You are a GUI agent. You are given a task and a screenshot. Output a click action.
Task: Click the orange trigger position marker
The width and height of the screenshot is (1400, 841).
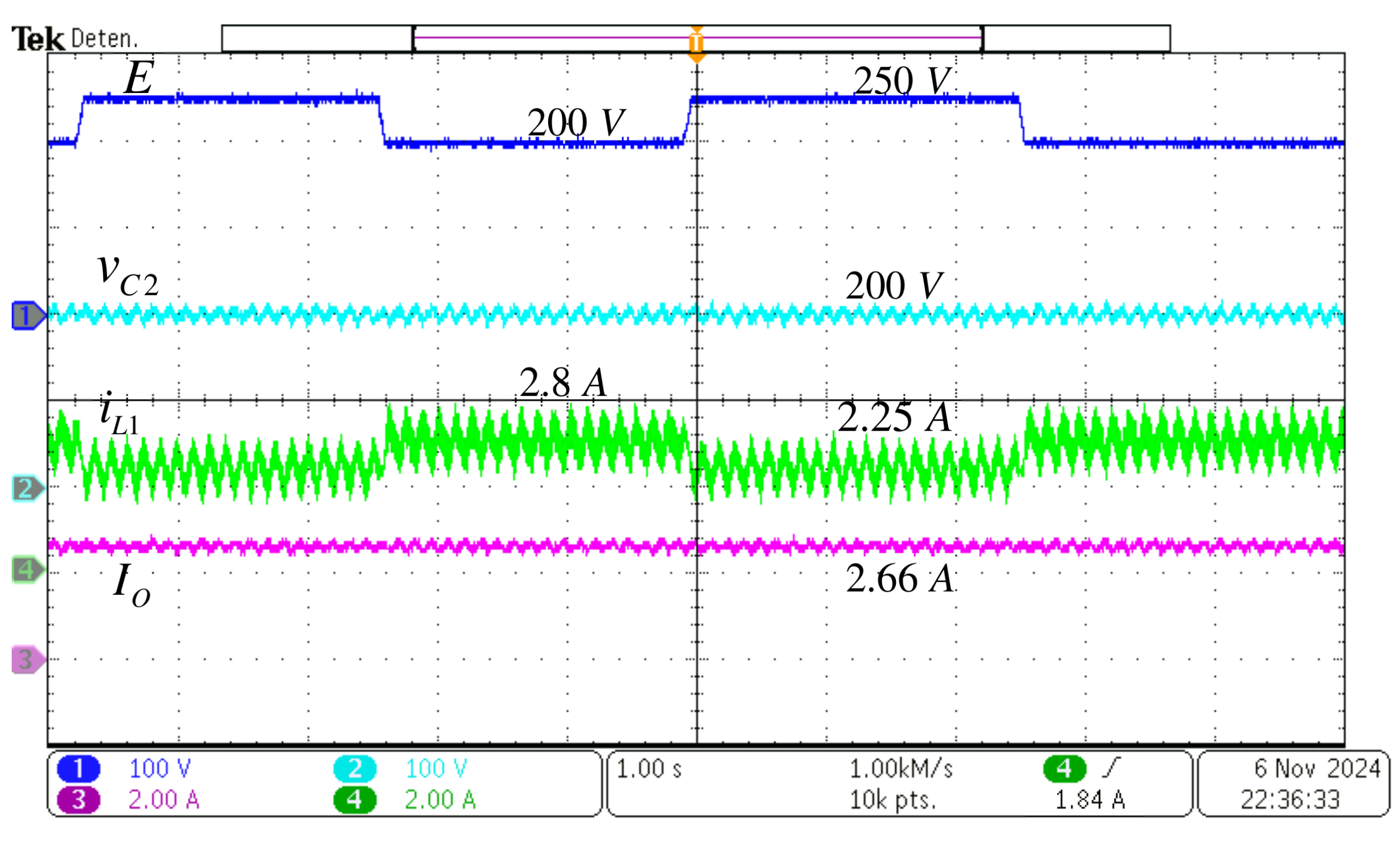(697, 44)
